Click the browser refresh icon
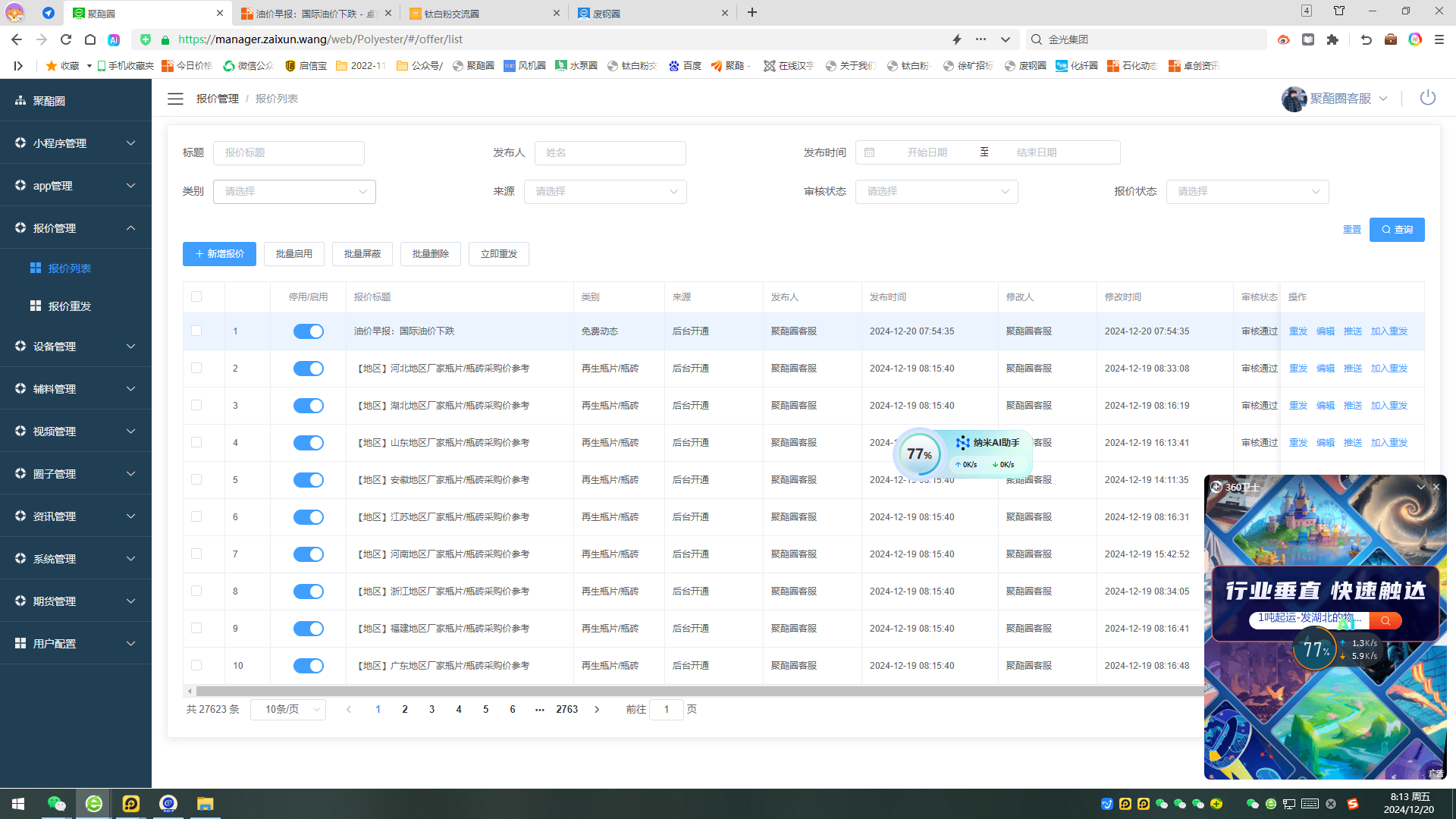 66,39
